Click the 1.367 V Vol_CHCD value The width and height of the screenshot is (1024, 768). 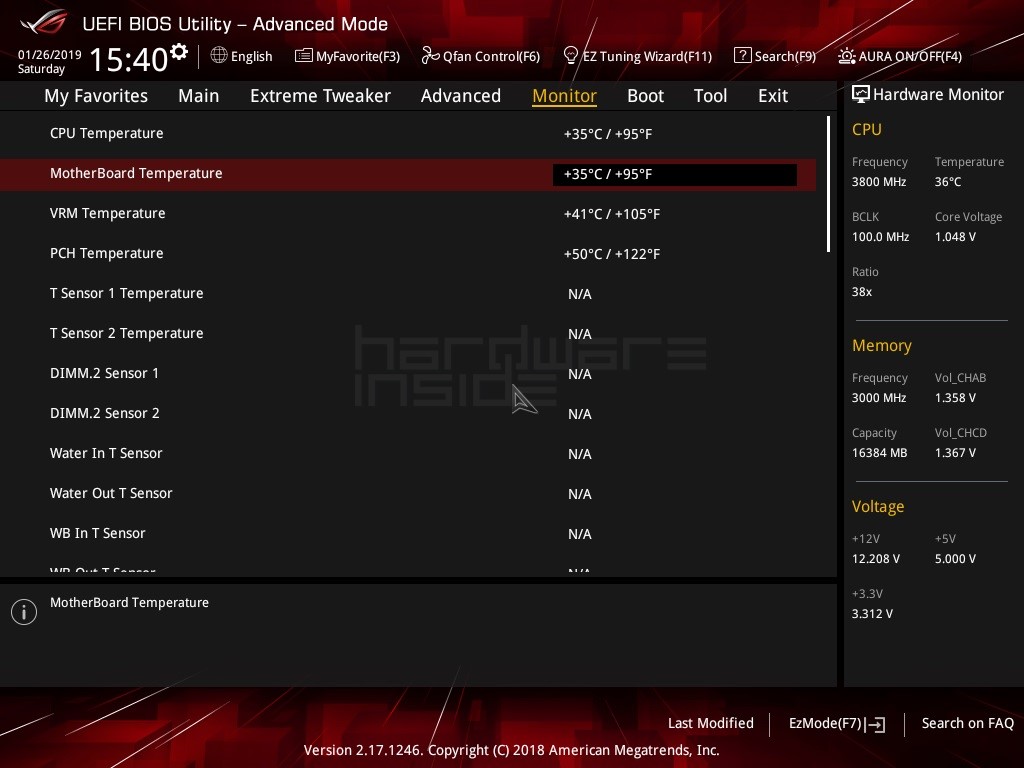[955, 453]
